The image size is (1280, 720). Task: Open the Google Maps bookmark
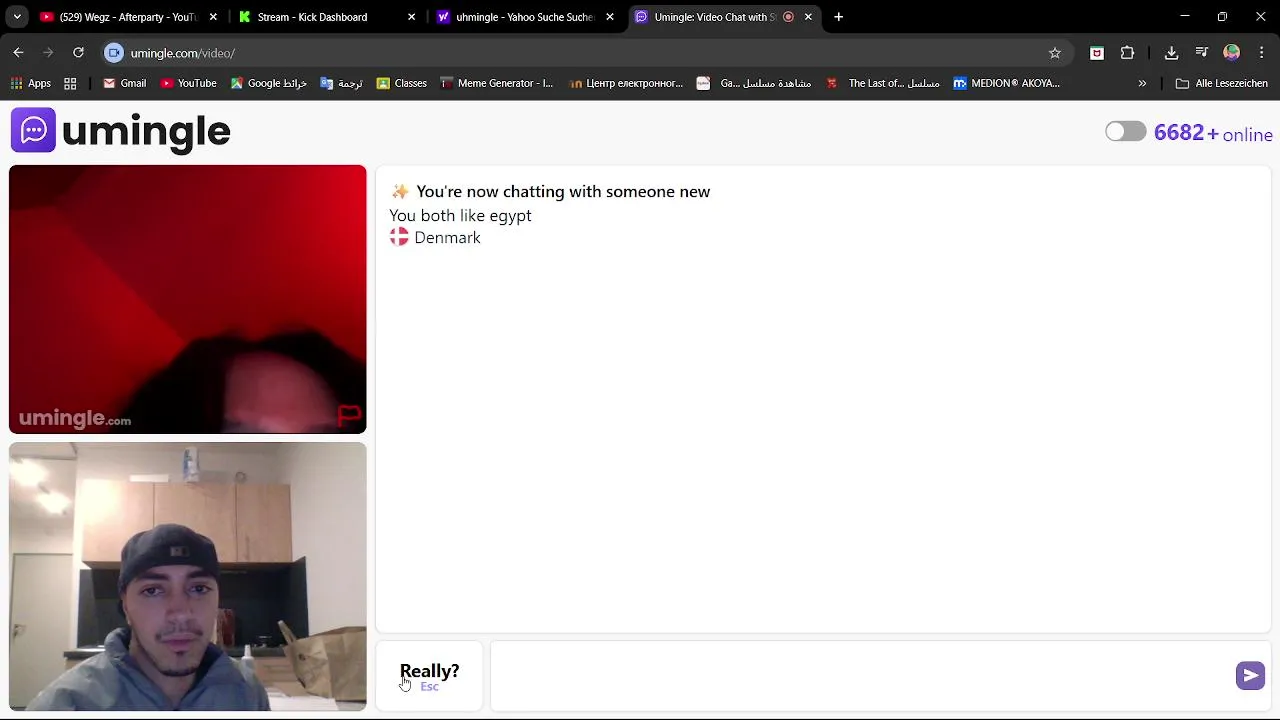tap(269, 83)
